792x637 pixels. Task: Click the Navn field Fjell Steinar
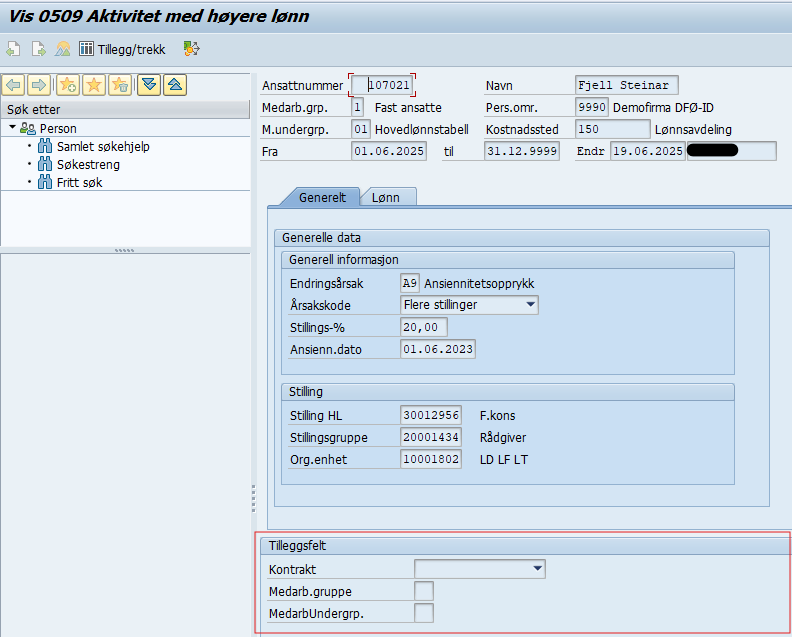coord(626,85)
